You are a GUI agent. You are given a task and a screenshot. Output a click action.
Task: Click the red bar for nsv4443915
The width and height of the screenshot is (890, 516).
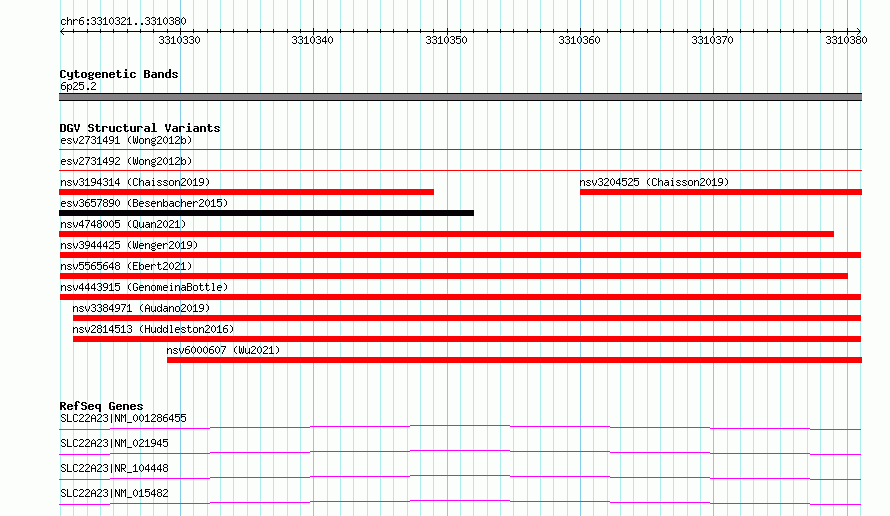click(x=460, y=297)
